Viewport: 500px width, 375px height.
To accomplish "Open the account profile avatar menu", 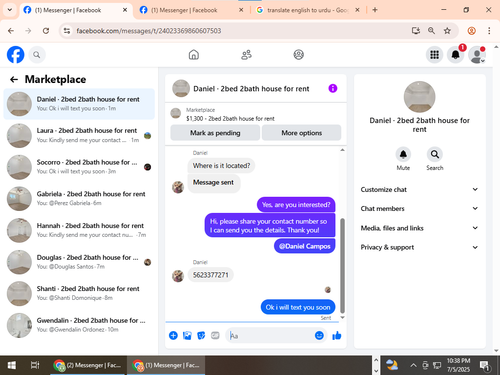I will [x=477, y=55].
